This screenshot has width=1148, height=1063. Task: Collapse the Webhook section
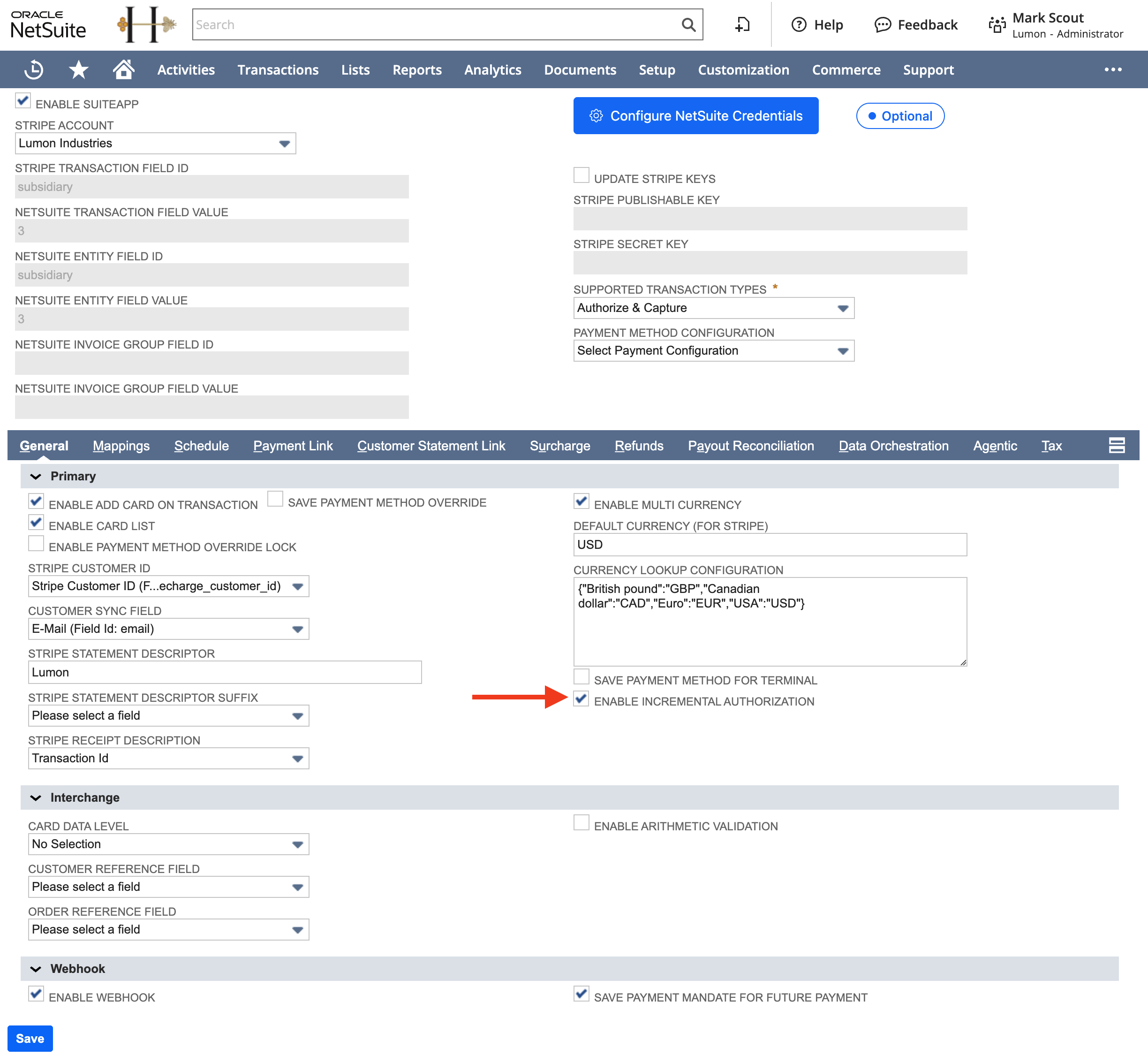[x=36, y=969]
